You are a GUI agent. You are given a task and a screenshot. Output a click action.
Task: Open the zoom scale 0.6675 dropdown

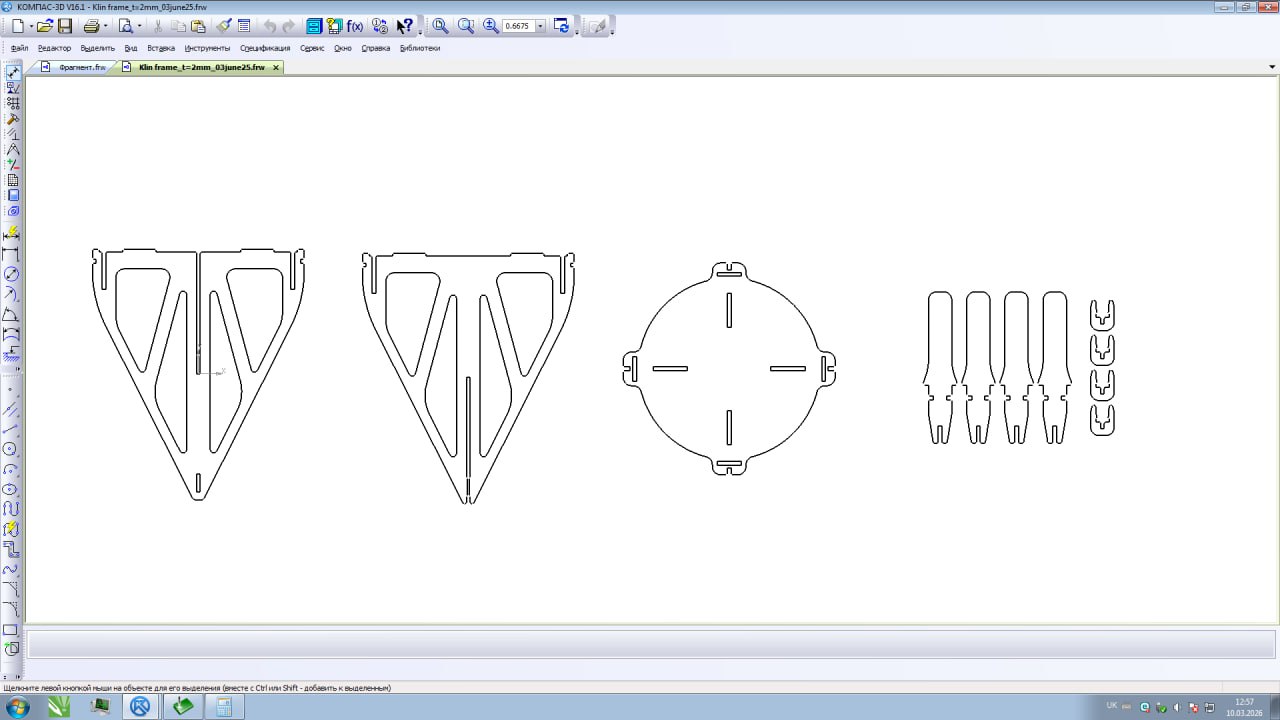(x=541, y=26)
